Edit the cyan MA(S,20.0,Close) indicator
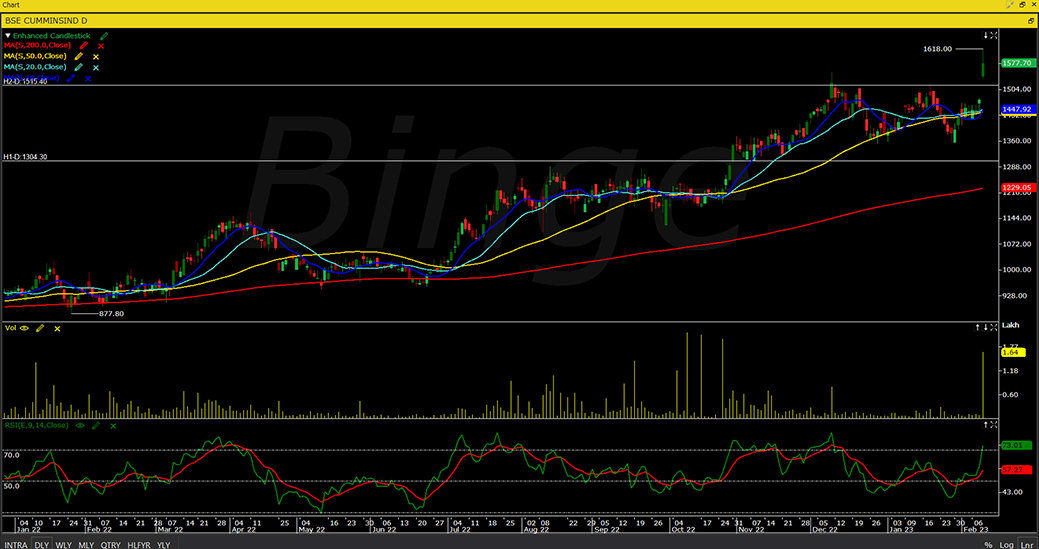Viewport: 1039px width, 549px height. [79, 67]
